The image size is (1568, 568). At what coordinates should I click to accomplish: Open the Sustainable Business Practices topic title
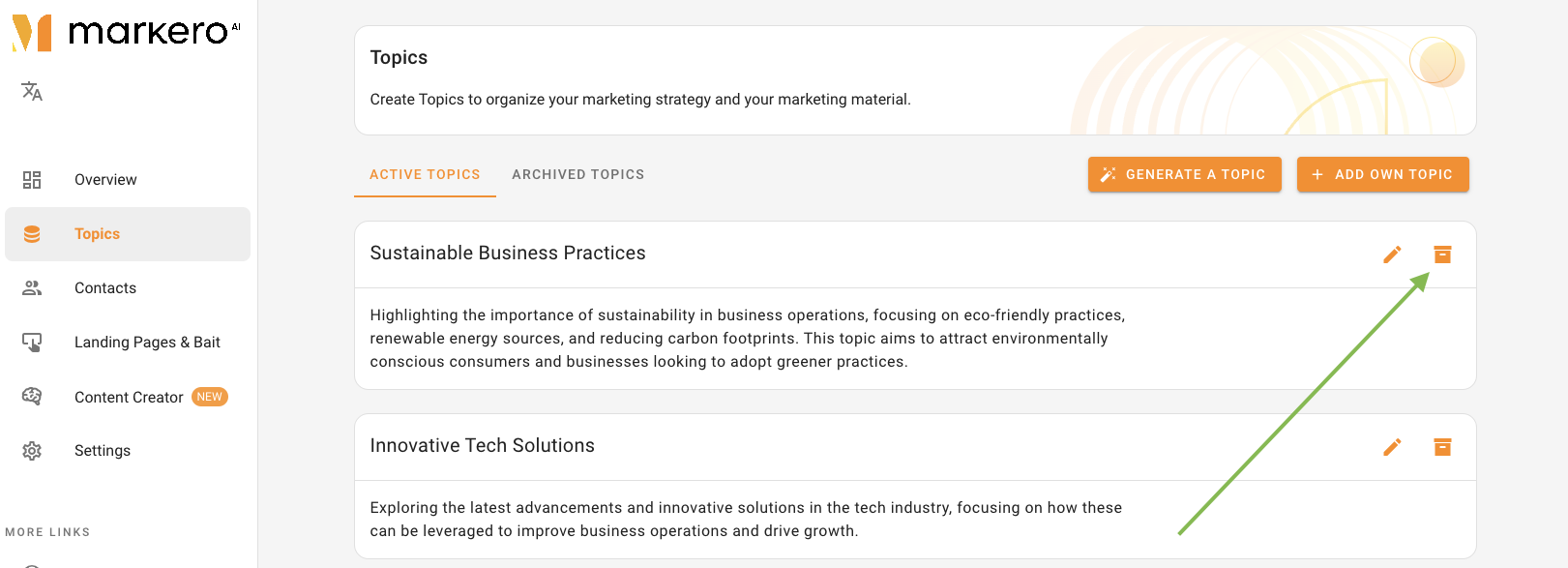[x=508, y=254]
